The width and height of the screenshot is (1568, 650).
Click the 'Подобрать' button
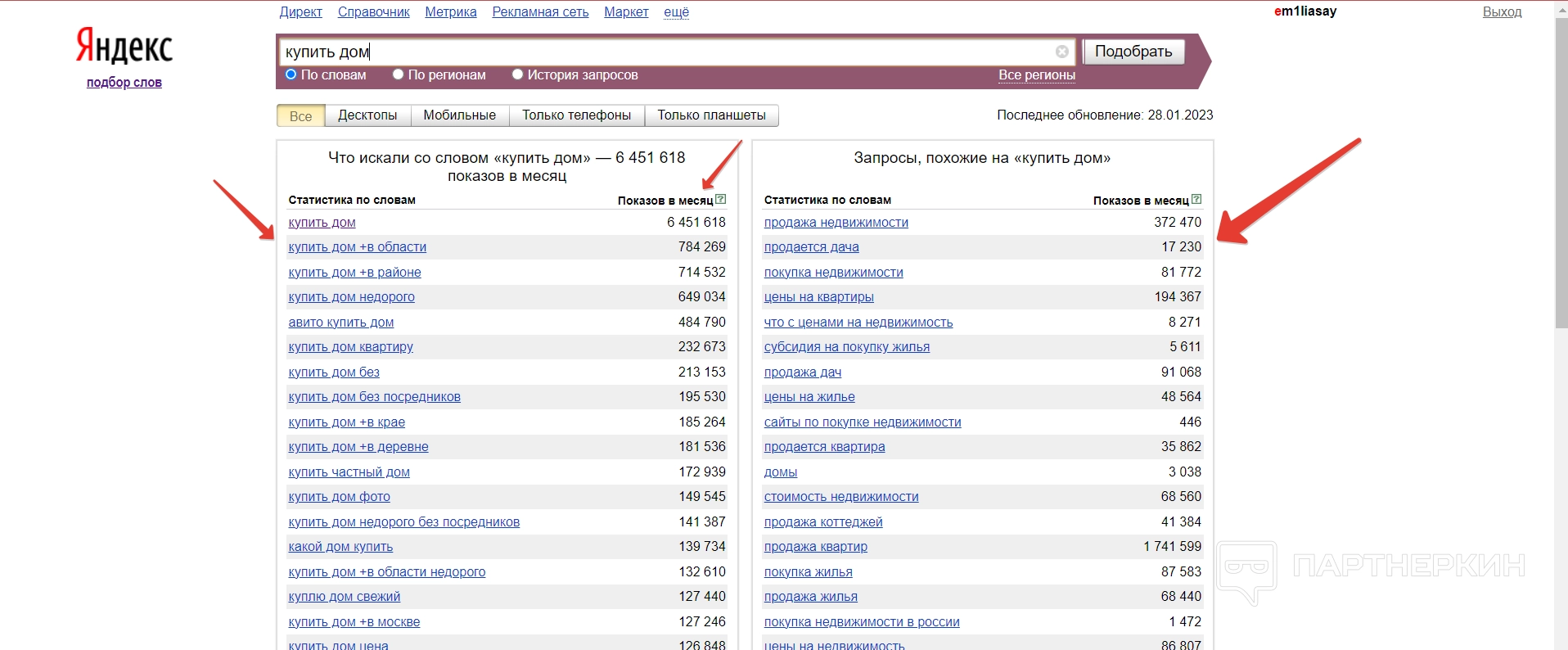coord(1133,52)
